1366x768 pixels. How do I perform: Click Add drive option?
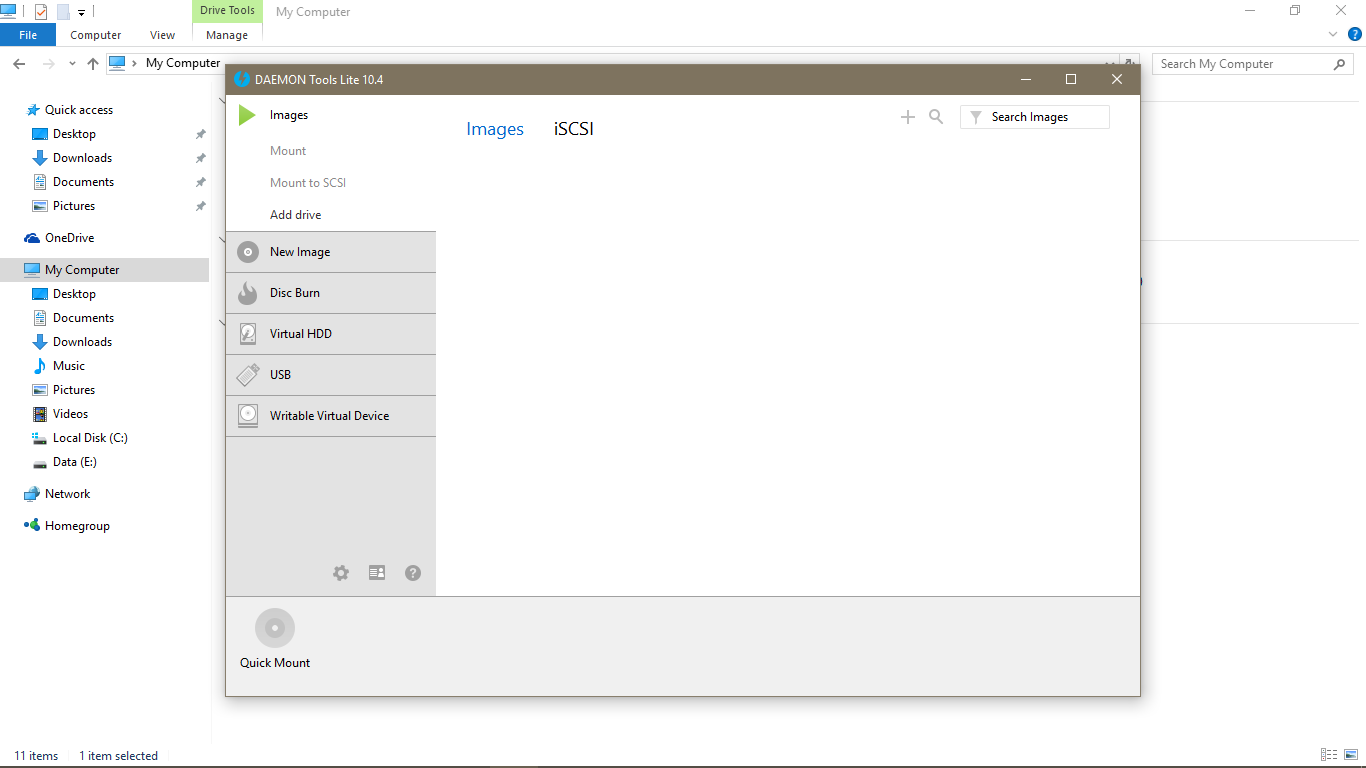point(296,215)
